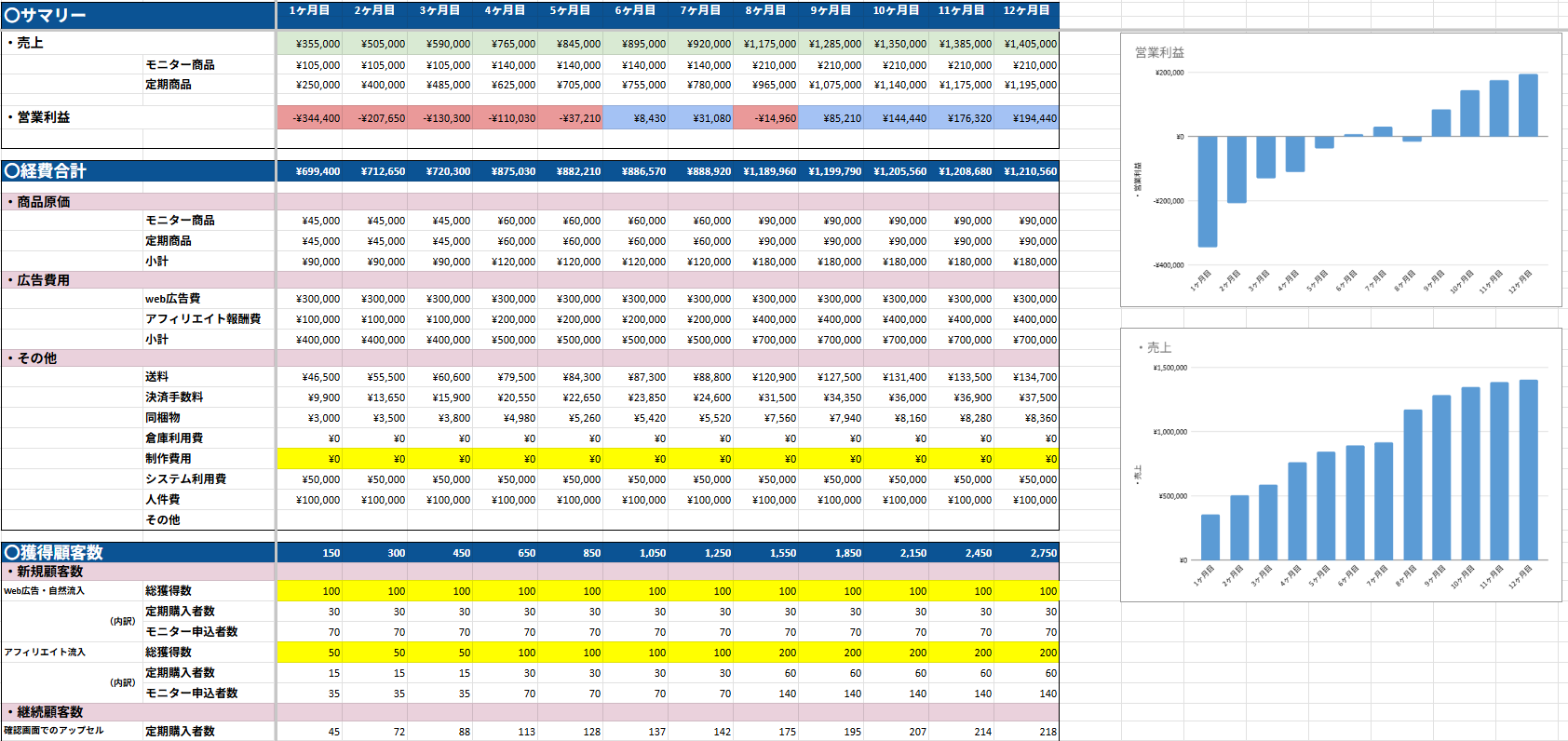Click 送料 value ¥46,500
Image resolution: width=1568 pixels, height=741 pixels.
pos(309,377)
